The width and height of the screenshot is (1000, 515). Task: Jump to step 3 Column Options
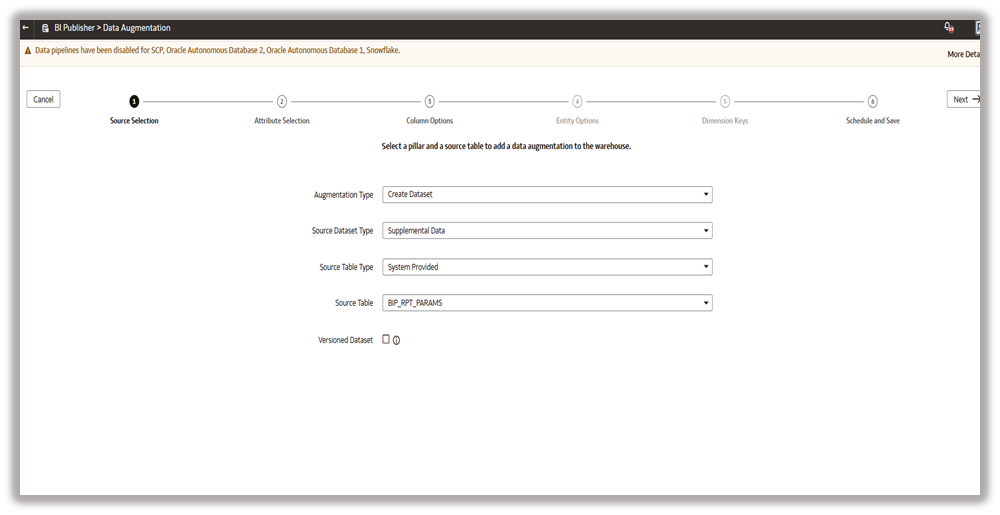430,101
